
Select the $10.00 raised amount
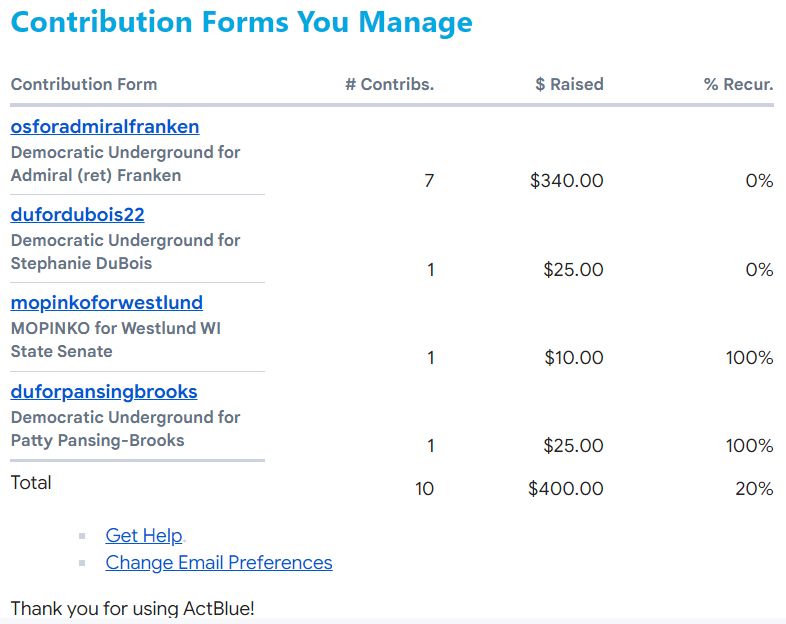point(573,358)
